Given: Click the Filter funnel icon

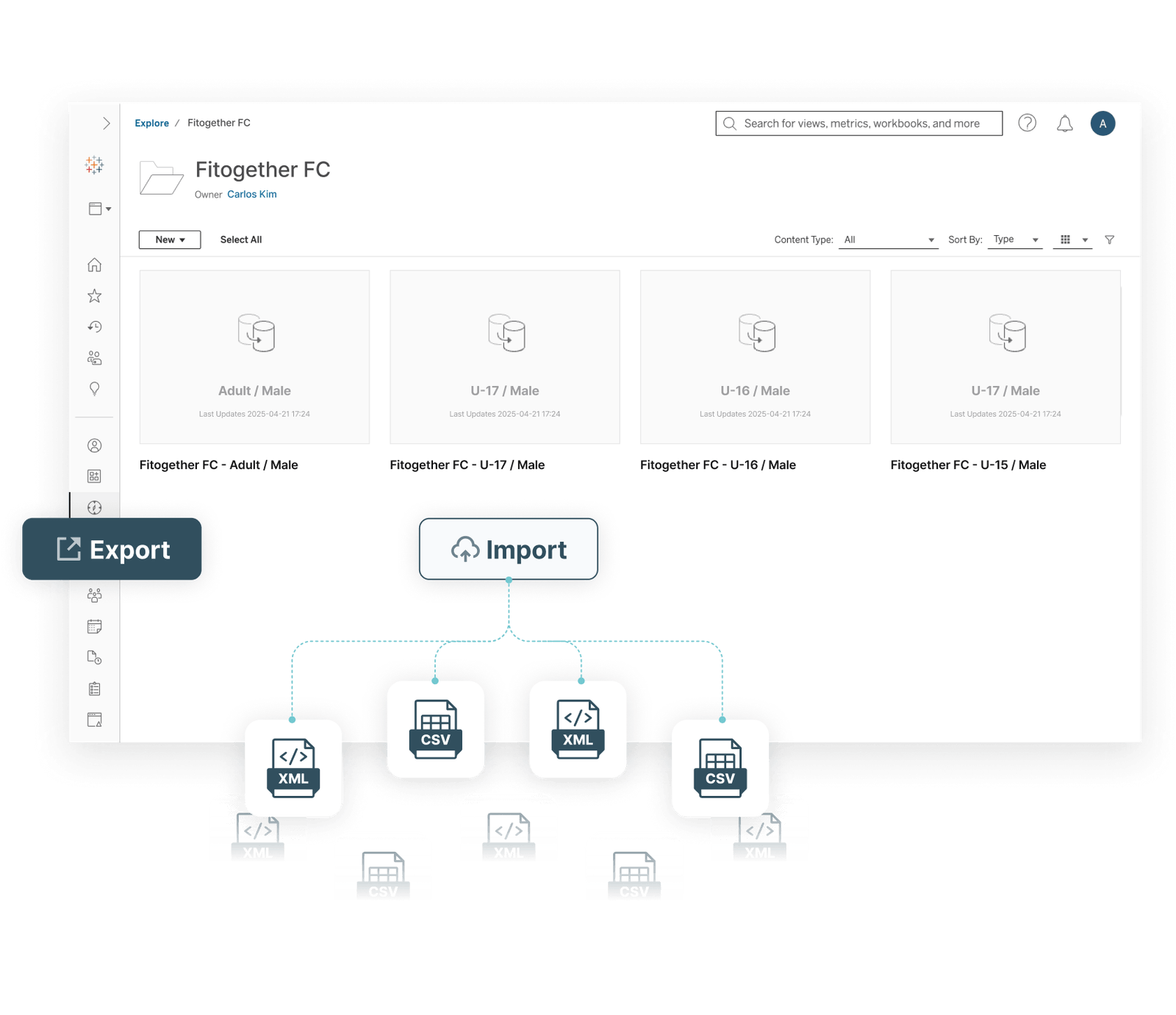Looking at the screenshot, I should [1110, 240].
